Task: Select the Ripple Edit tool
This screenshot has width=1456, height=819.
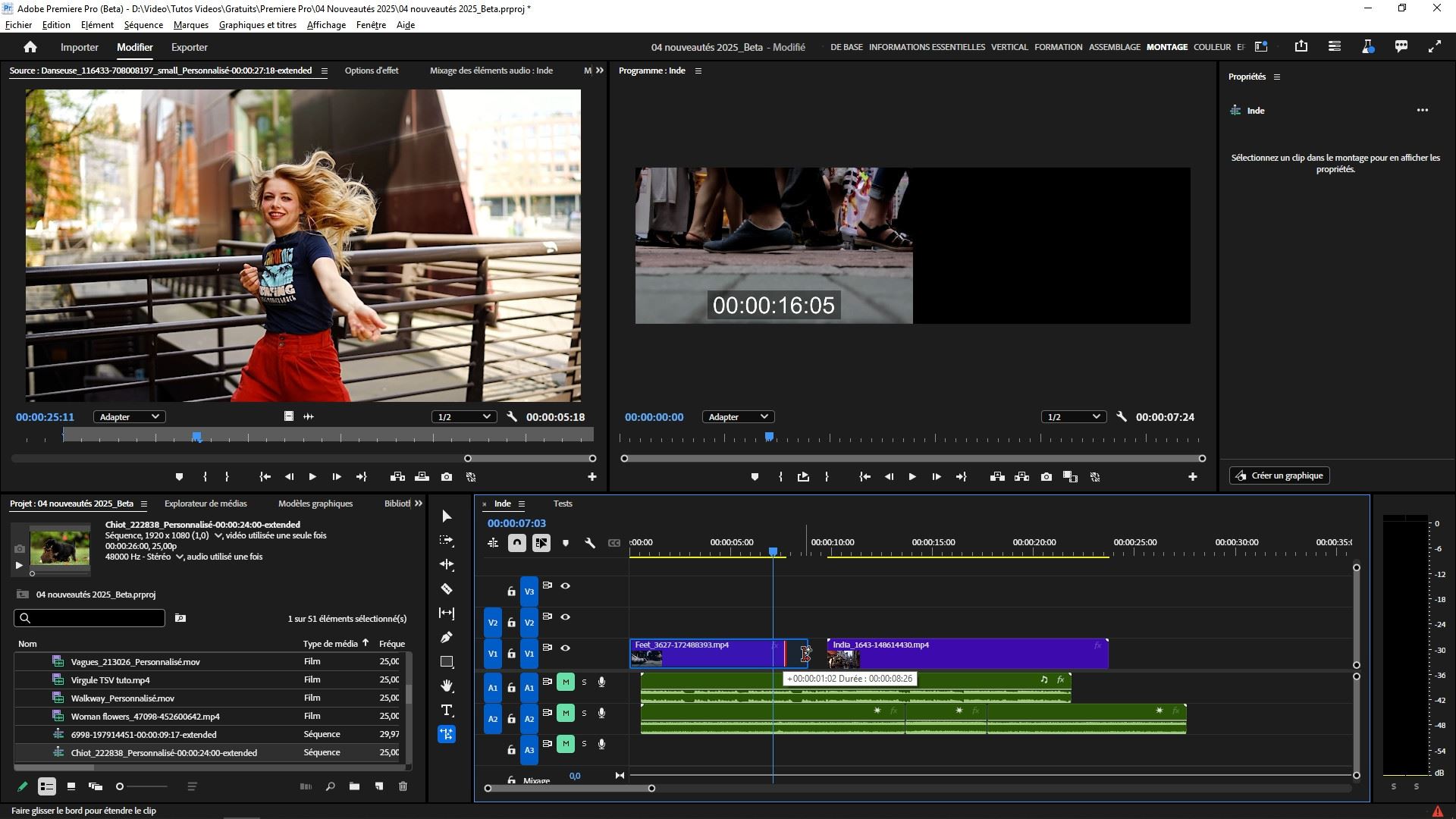Action: pyautogui.click(x=447, y=565)
